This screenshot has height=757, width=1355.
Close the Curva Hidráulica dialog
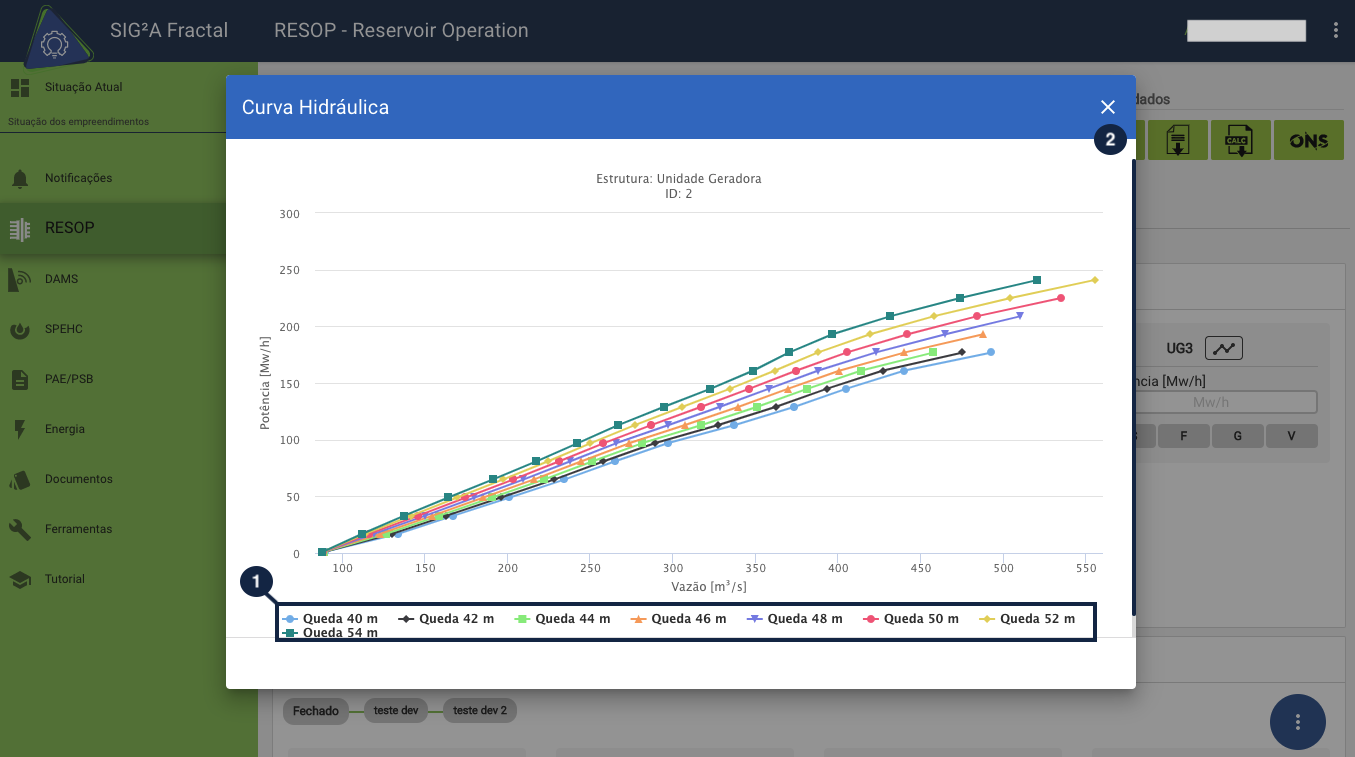(x=1107, y=107)
